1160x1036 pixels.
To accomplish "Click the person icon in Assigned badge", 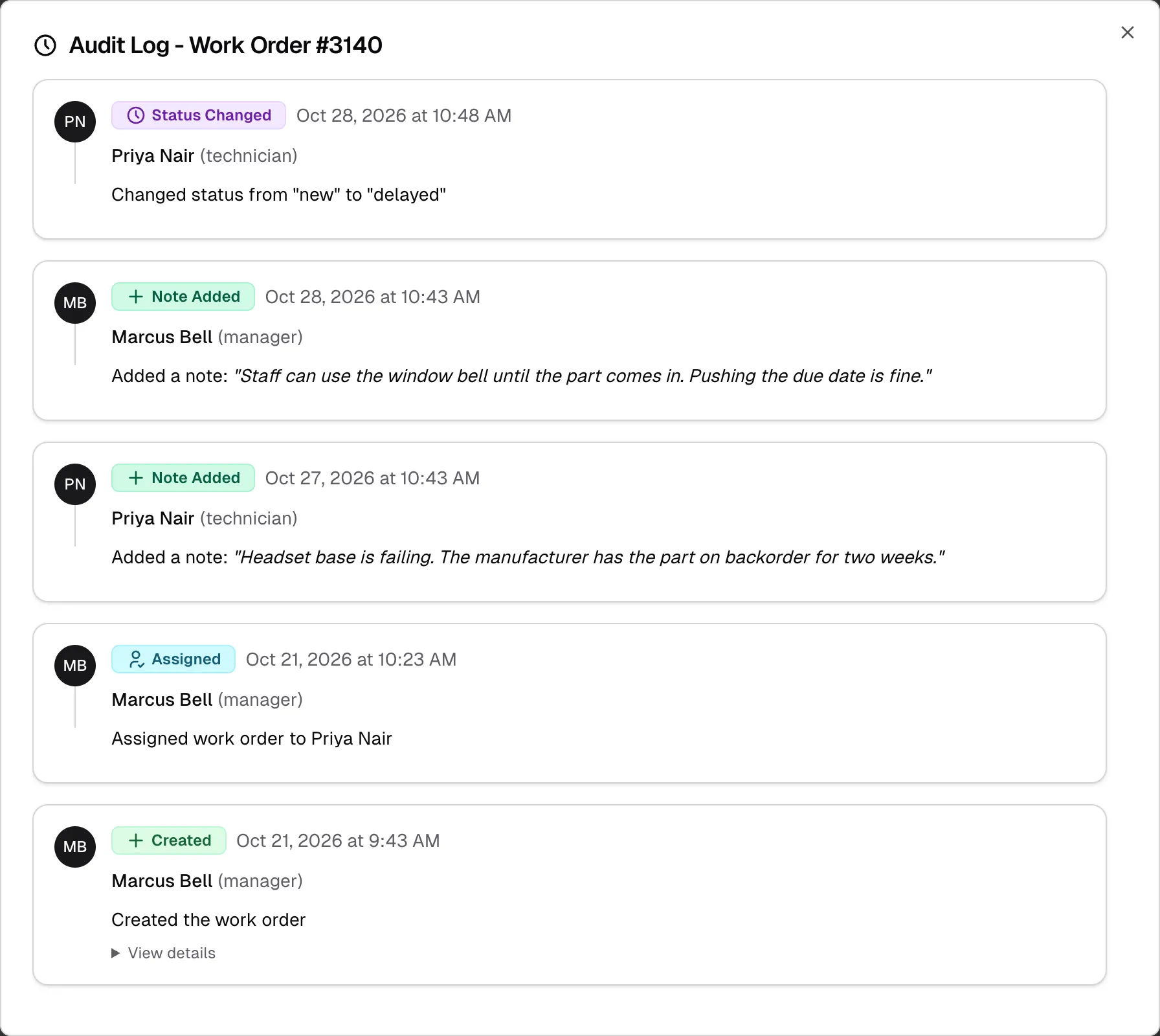I will tap(136, 659).
